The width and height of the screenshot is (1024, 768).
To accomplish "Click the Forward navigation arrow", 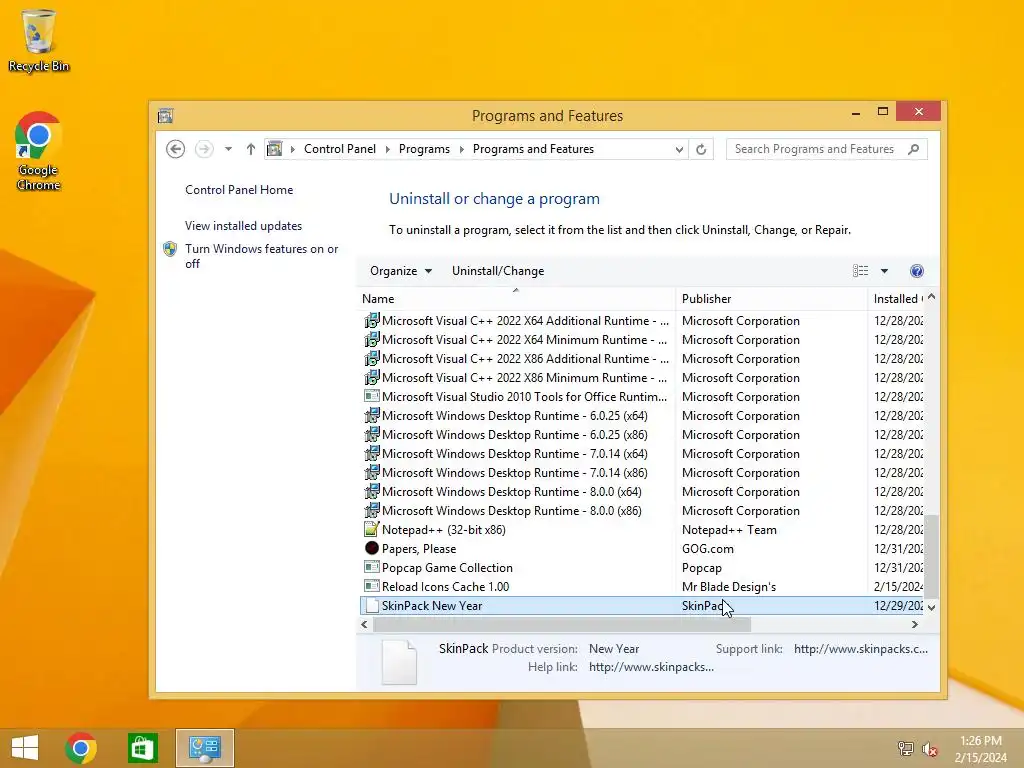I will click(x=204, y=149).
